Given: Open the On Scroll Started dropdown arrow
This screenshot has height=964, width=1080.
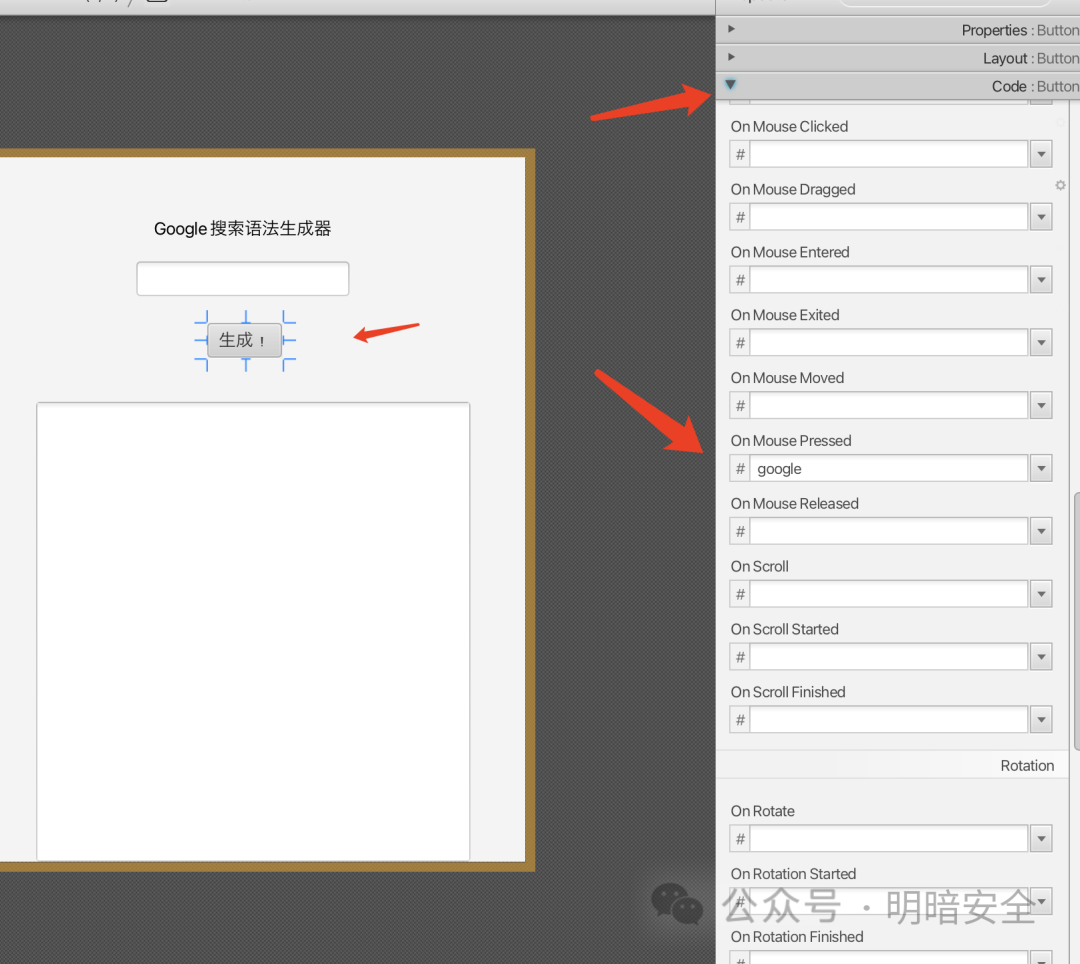Looking at the screenshot, I should (1041, 657).
